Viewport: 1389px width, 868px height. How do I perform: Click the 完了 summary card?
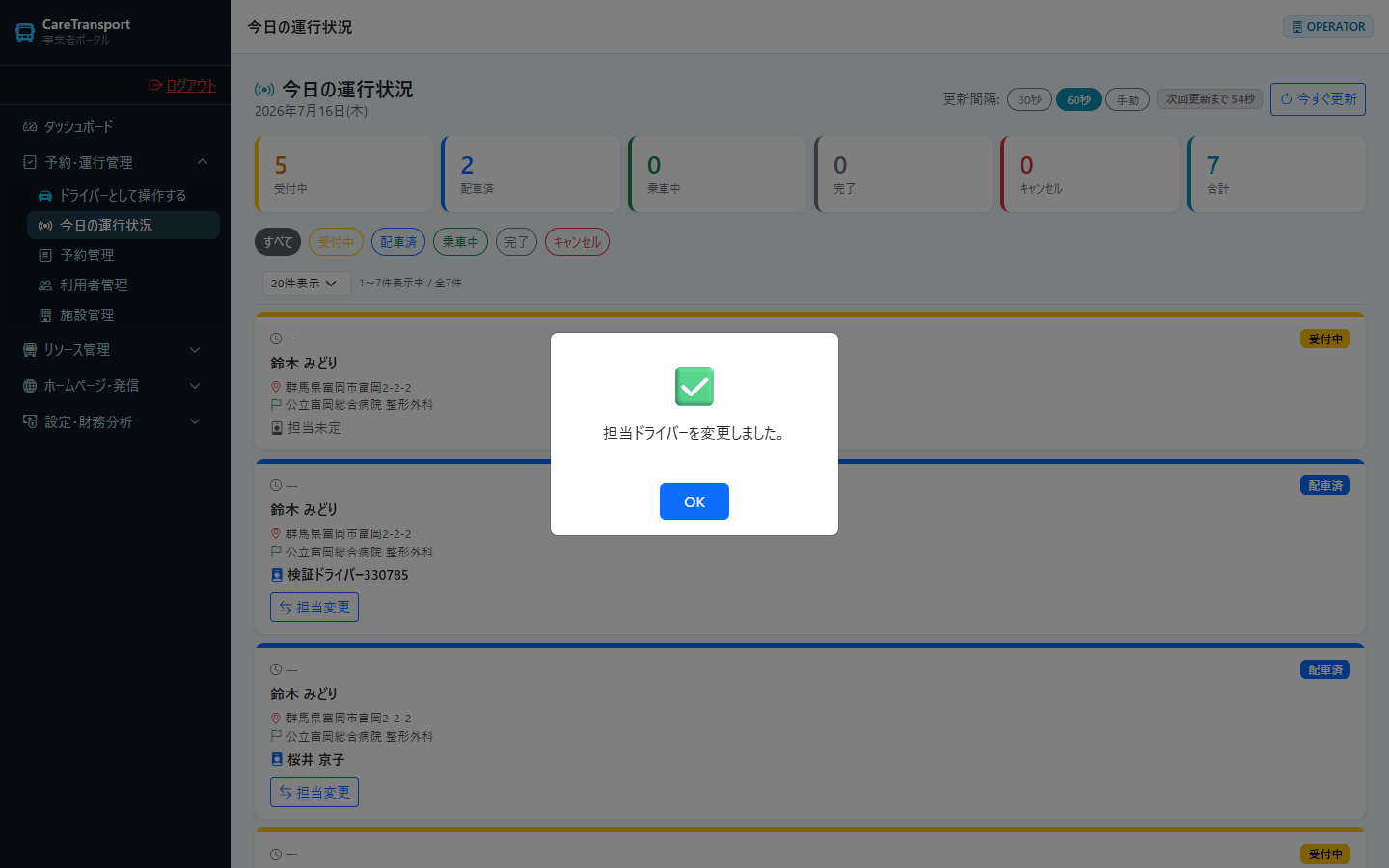point(904,174)
